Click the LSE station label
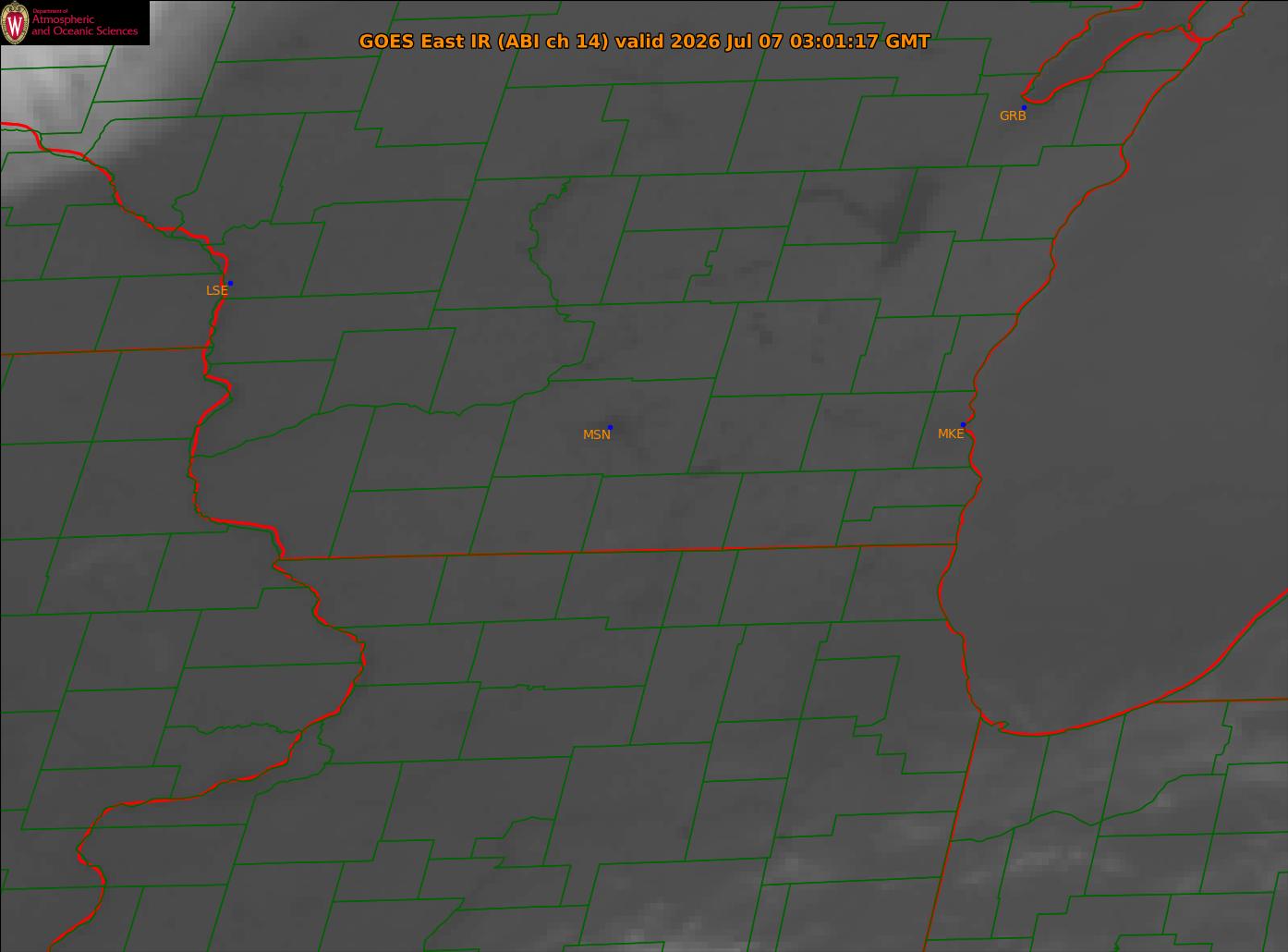1288x952 pixels. [216, 290]
